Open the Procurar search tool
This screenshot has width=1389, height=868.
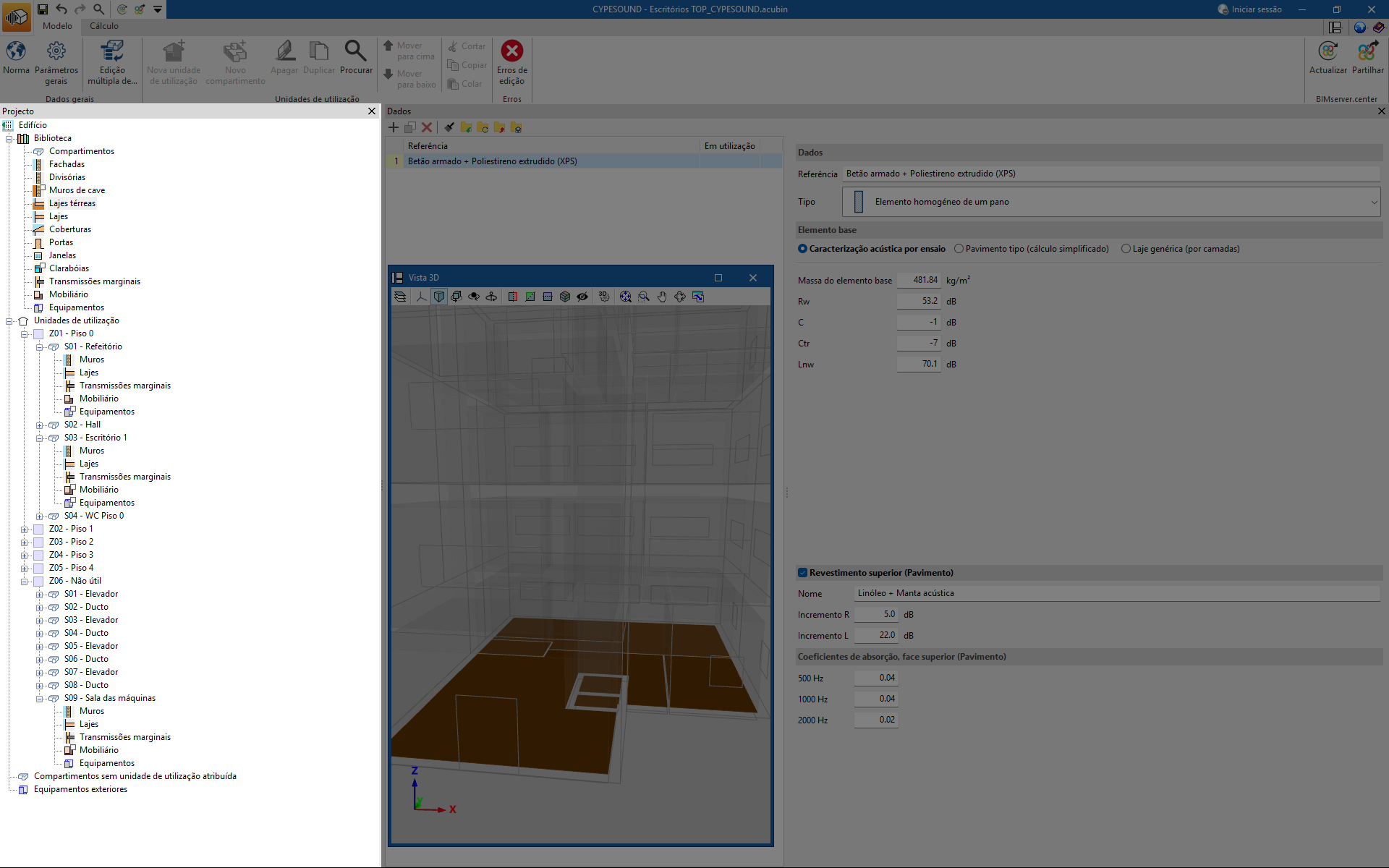(x=355, y=52)
